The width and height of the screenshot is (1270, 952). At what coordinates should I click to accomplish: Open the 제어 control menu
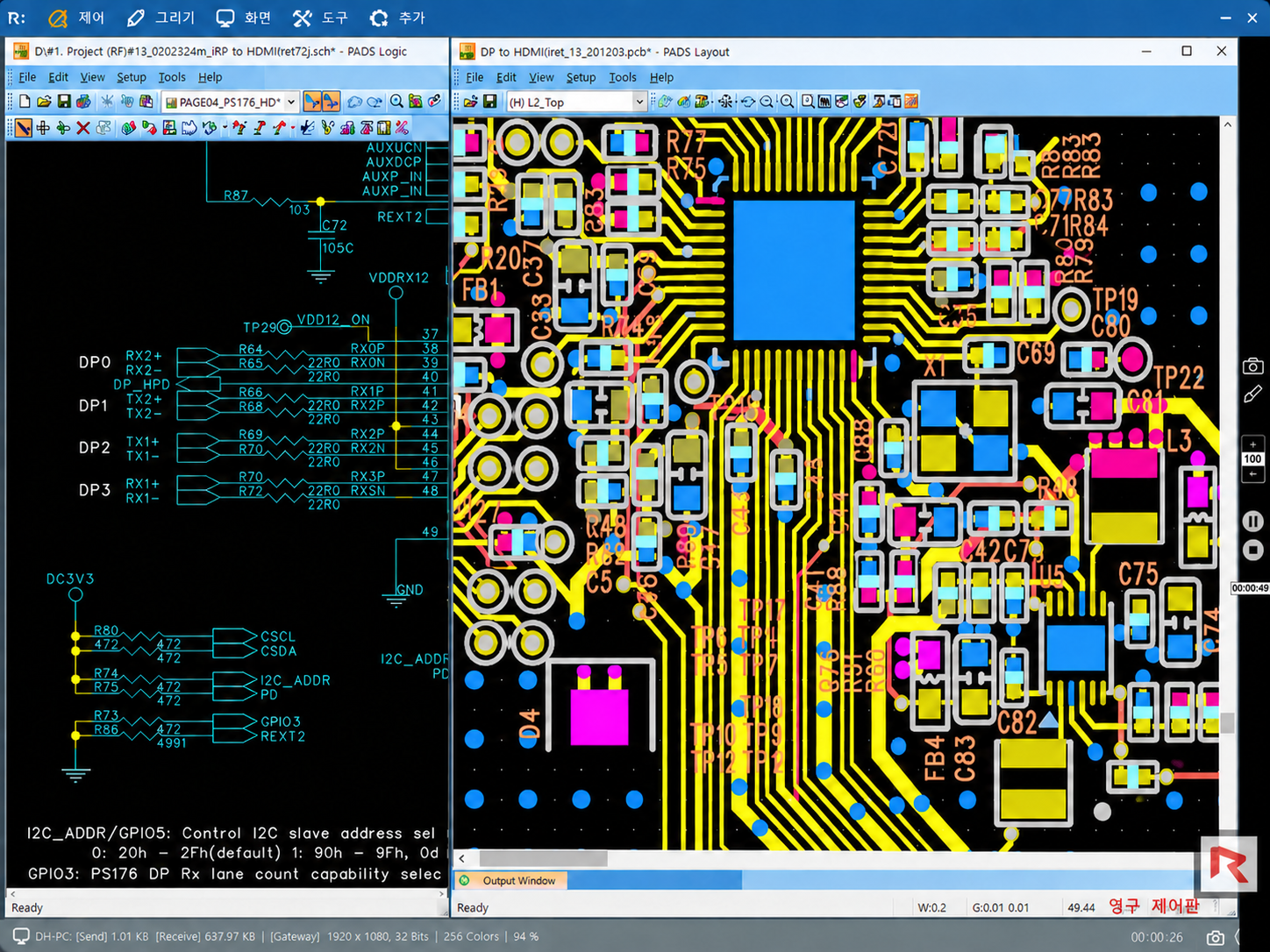(76, 18)
